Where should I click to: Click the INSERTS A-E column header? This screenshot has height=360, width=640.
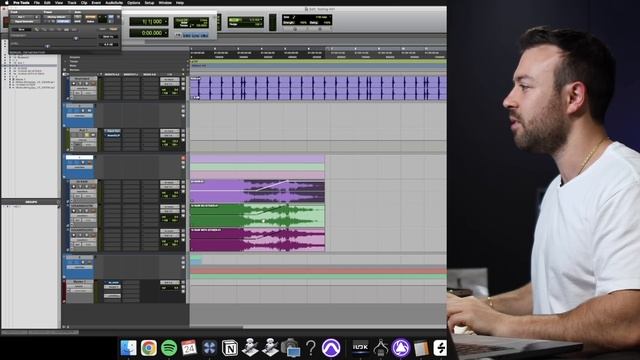coord(112,74)
